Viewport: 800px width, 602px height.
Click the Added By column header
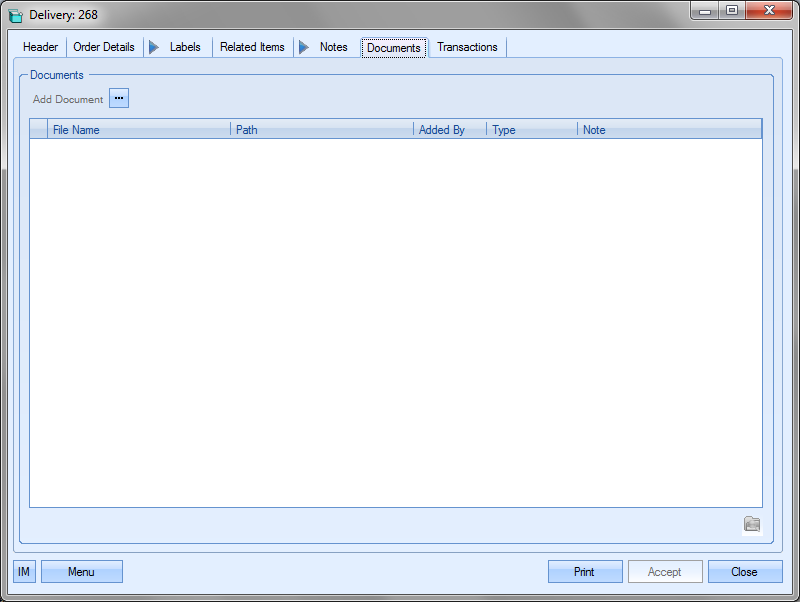[x=450, y=130]
